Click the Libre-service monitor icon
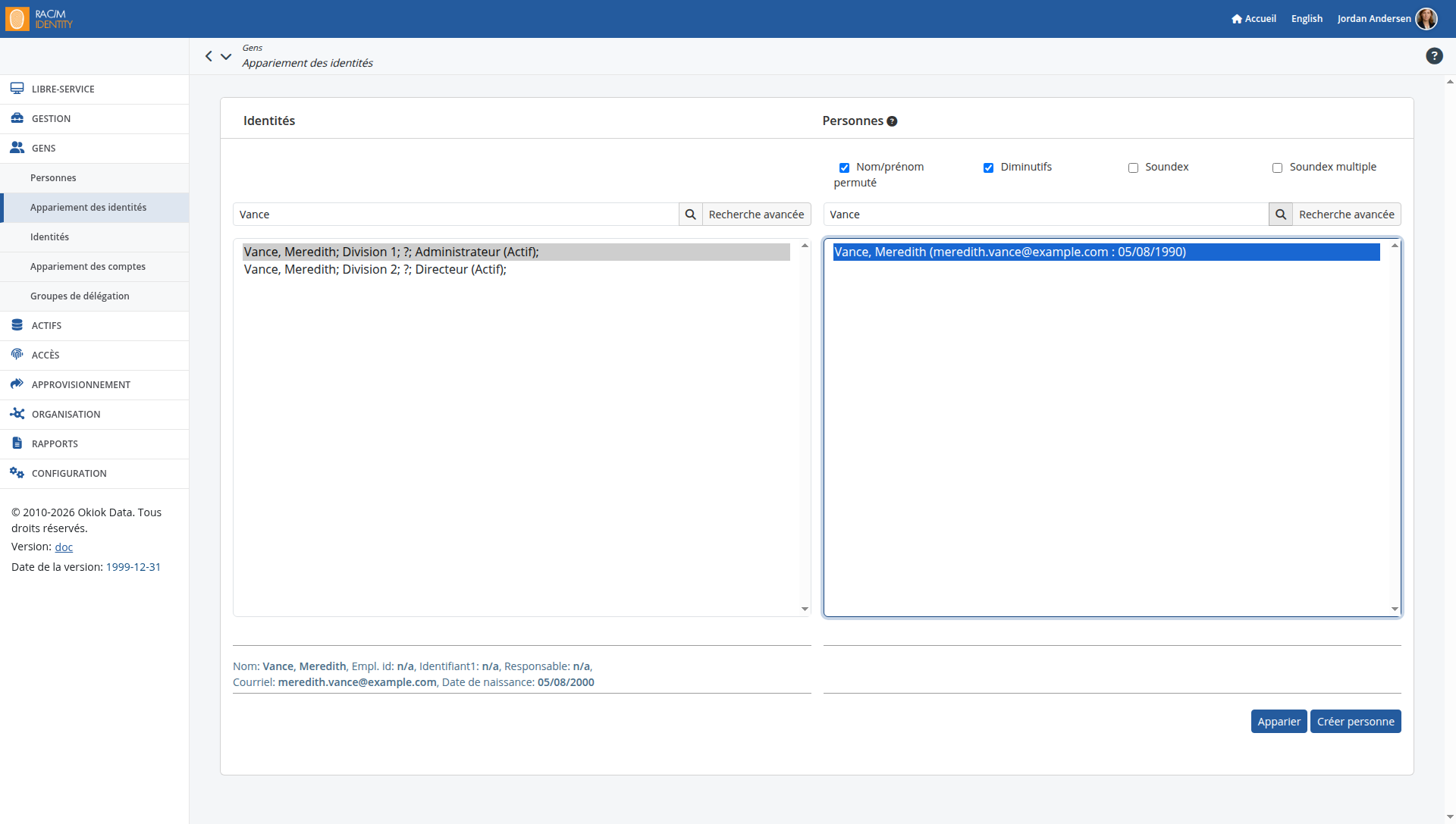The height and width of the screenshot is (824, 1456). (x=17, y=89)
